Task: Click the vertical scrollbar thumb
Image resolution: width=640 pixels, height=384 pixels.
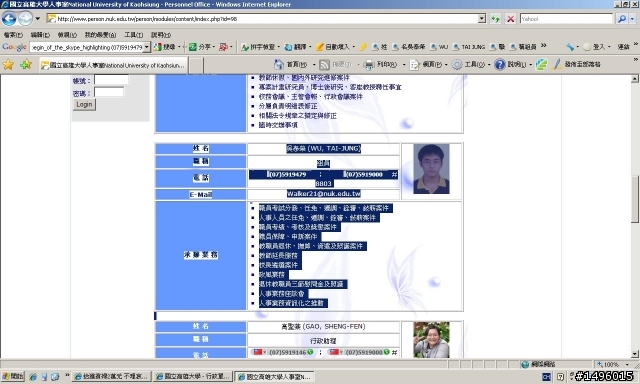Action: [x=635, y=199]
